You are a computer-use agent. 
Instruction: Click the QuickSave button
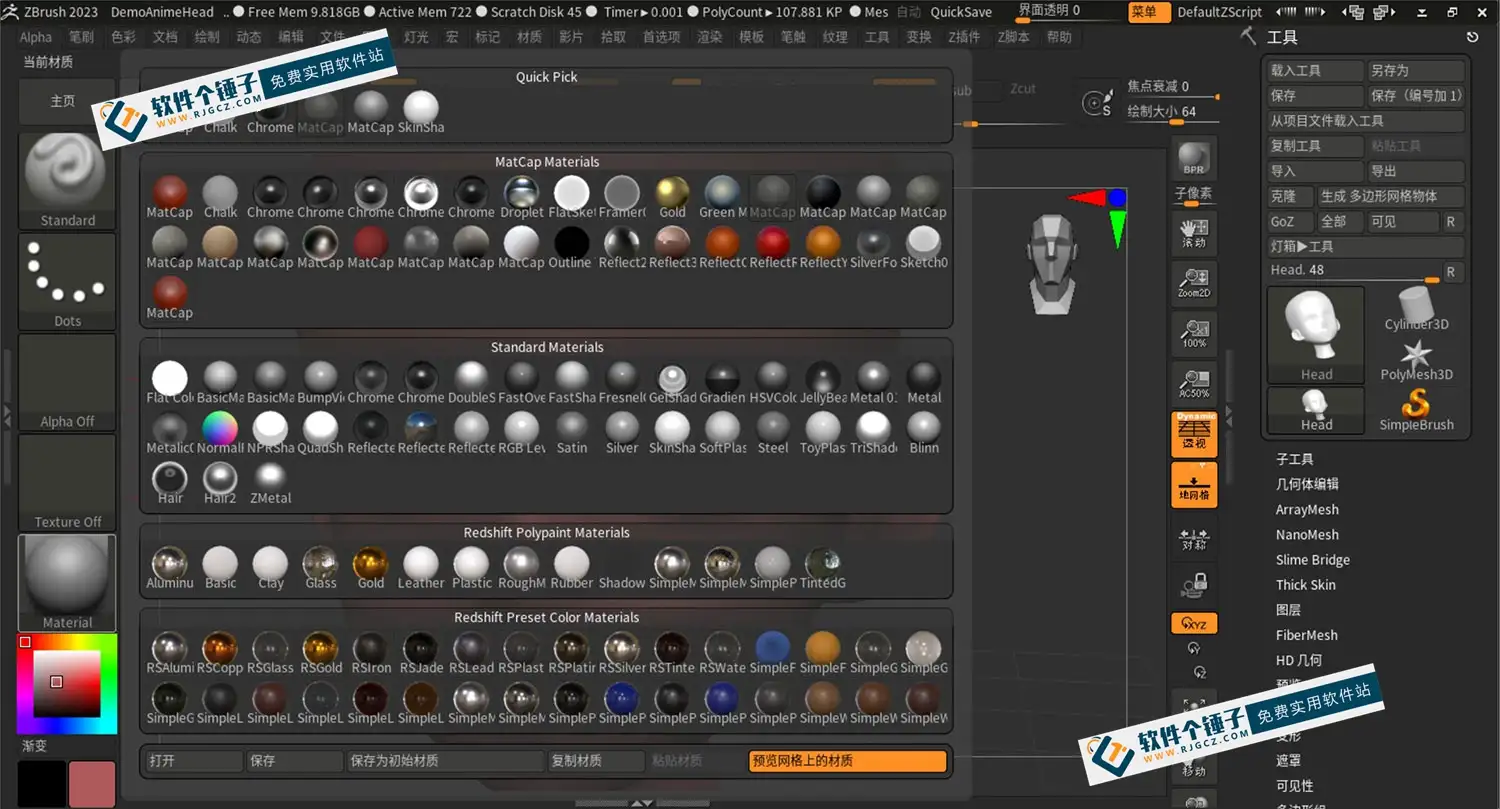click(x=961, y=12)
